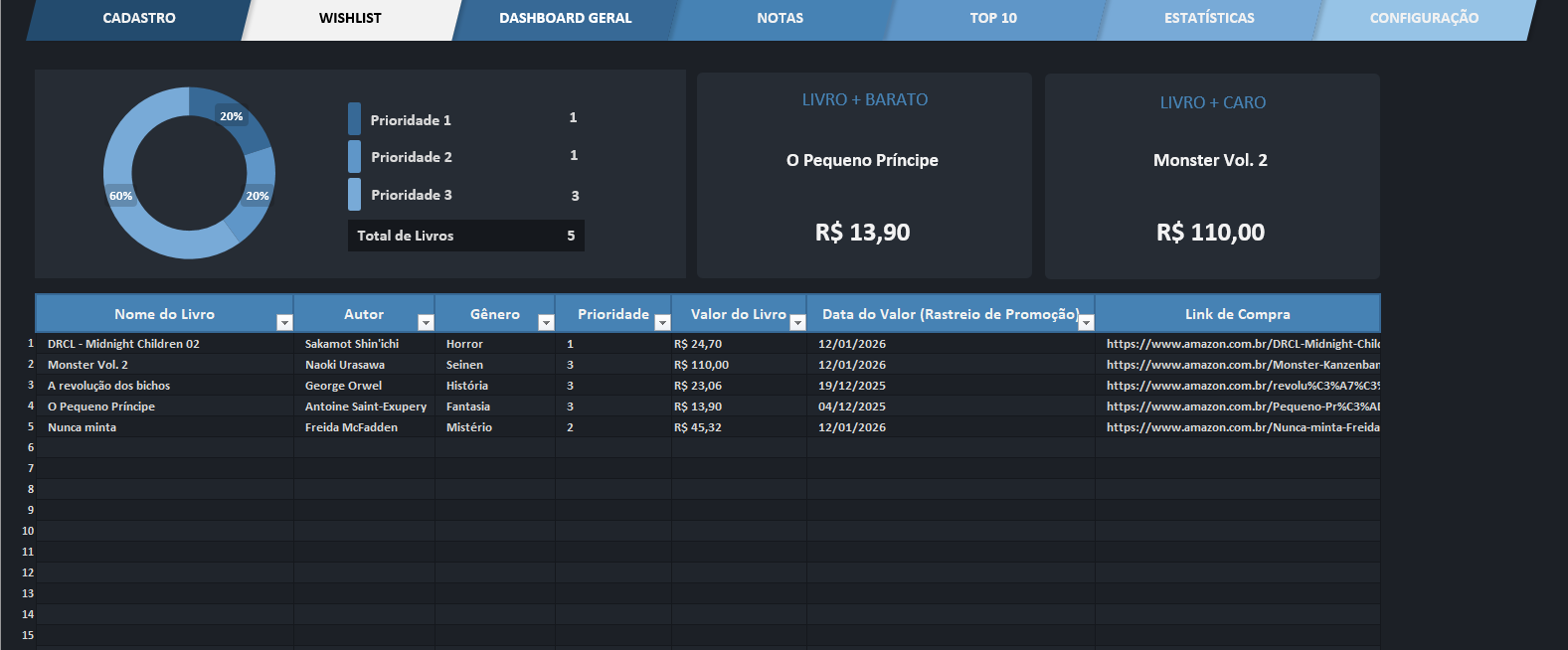Go to the DASHBOARD GERAL tab
Image resolution: width=1568 pixels, height=650 pixels.
point(565,19)
